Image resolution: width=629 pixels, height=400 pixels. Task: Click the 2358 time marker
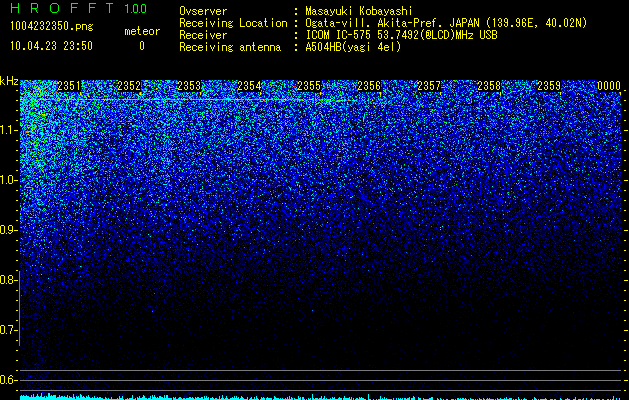coord(489,86)
